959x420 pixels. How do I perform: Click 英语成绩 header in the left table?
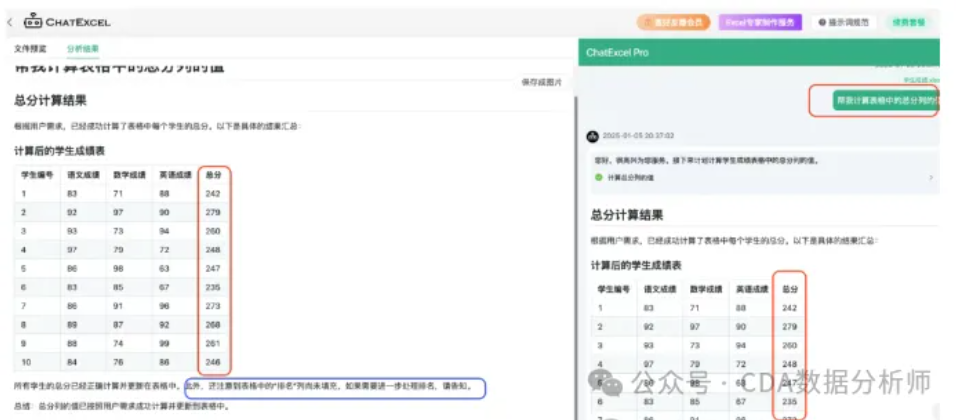175,174
